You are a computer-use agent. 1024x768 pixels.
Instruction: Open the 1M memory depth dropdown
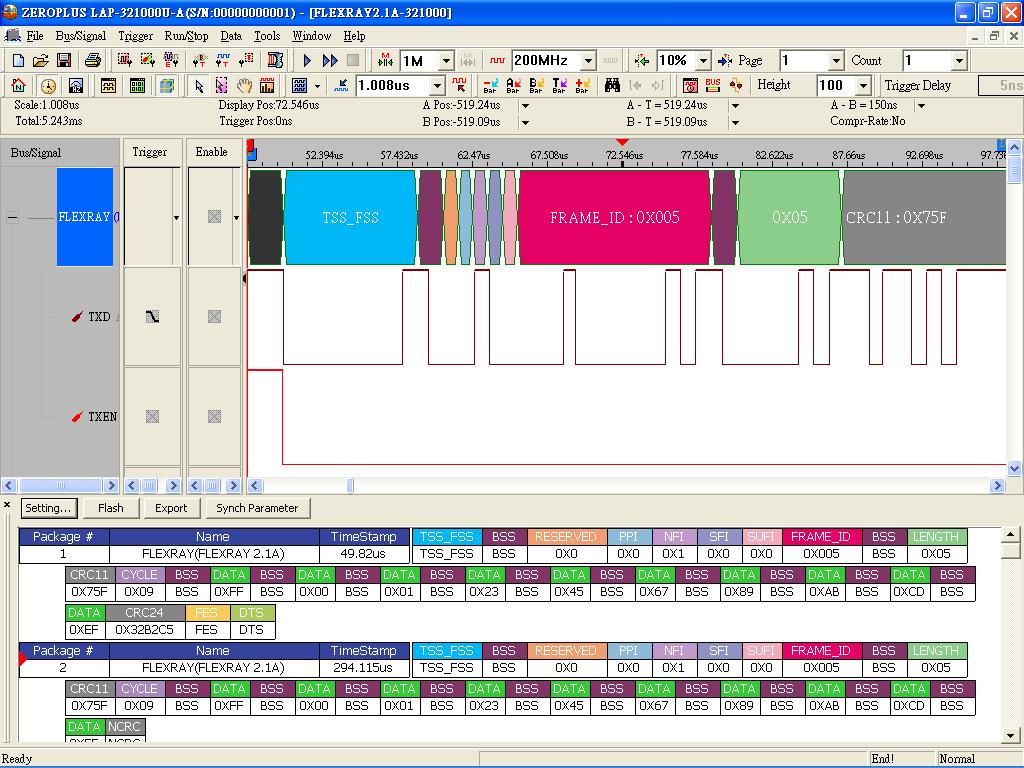coord(446,61)
